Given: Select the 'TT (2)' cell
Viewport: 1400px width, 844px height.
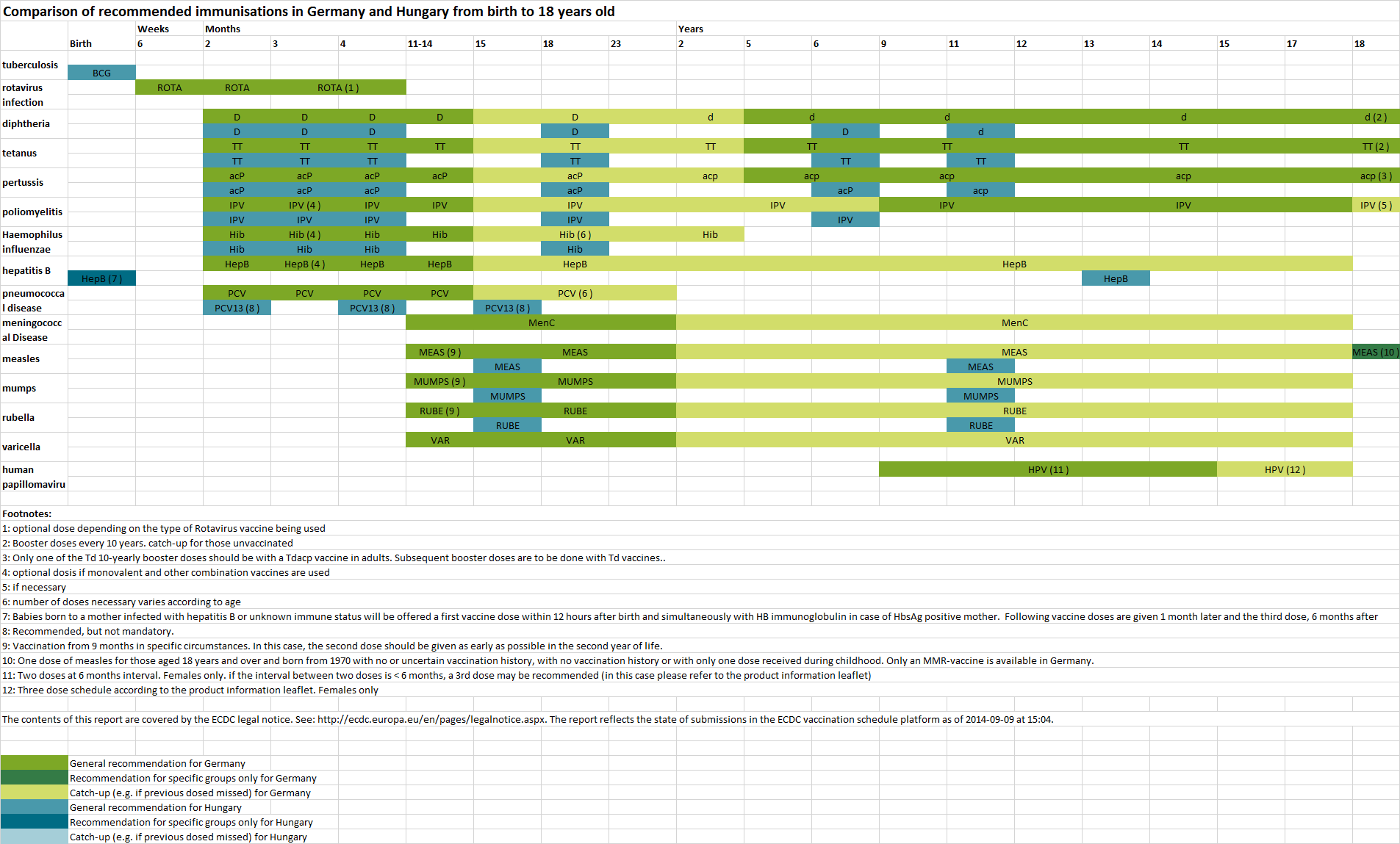Looking at the screenshot, I should click(1376, 146).
